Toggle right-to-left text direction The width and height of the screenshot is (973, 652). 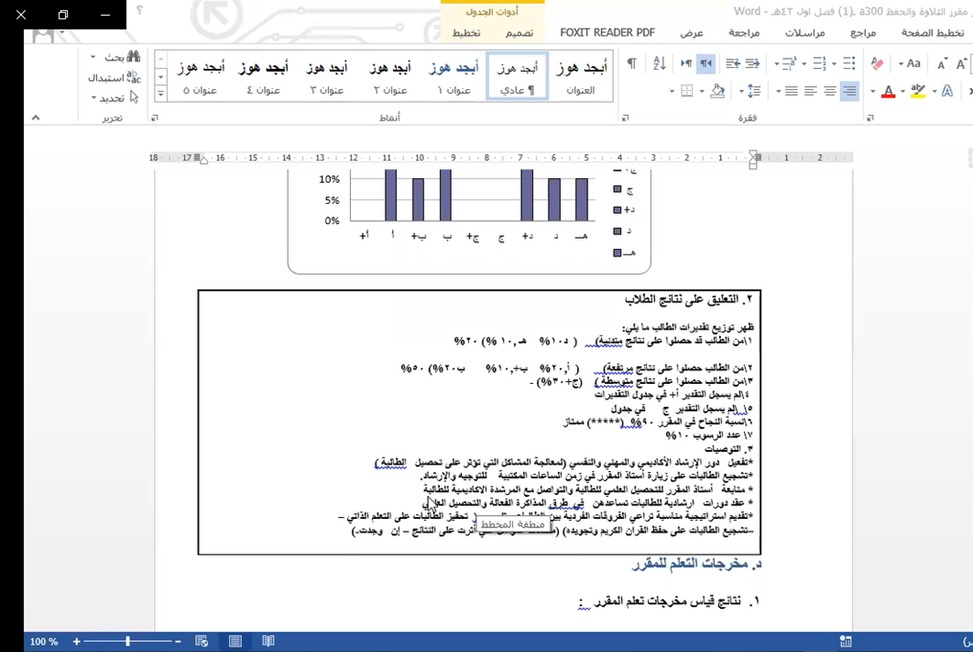[706, 64]
